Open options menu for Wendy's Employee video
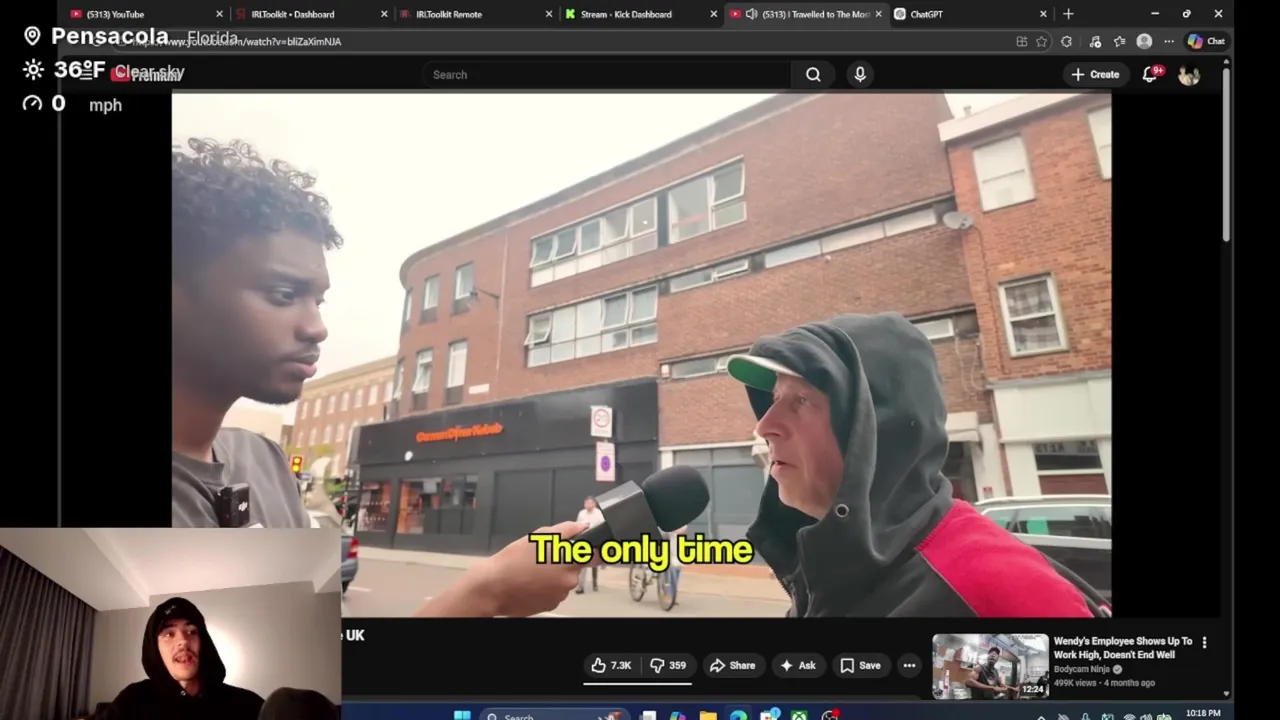The height and width of the screenshot is (720, 1280). click(x=1204, y=642)
